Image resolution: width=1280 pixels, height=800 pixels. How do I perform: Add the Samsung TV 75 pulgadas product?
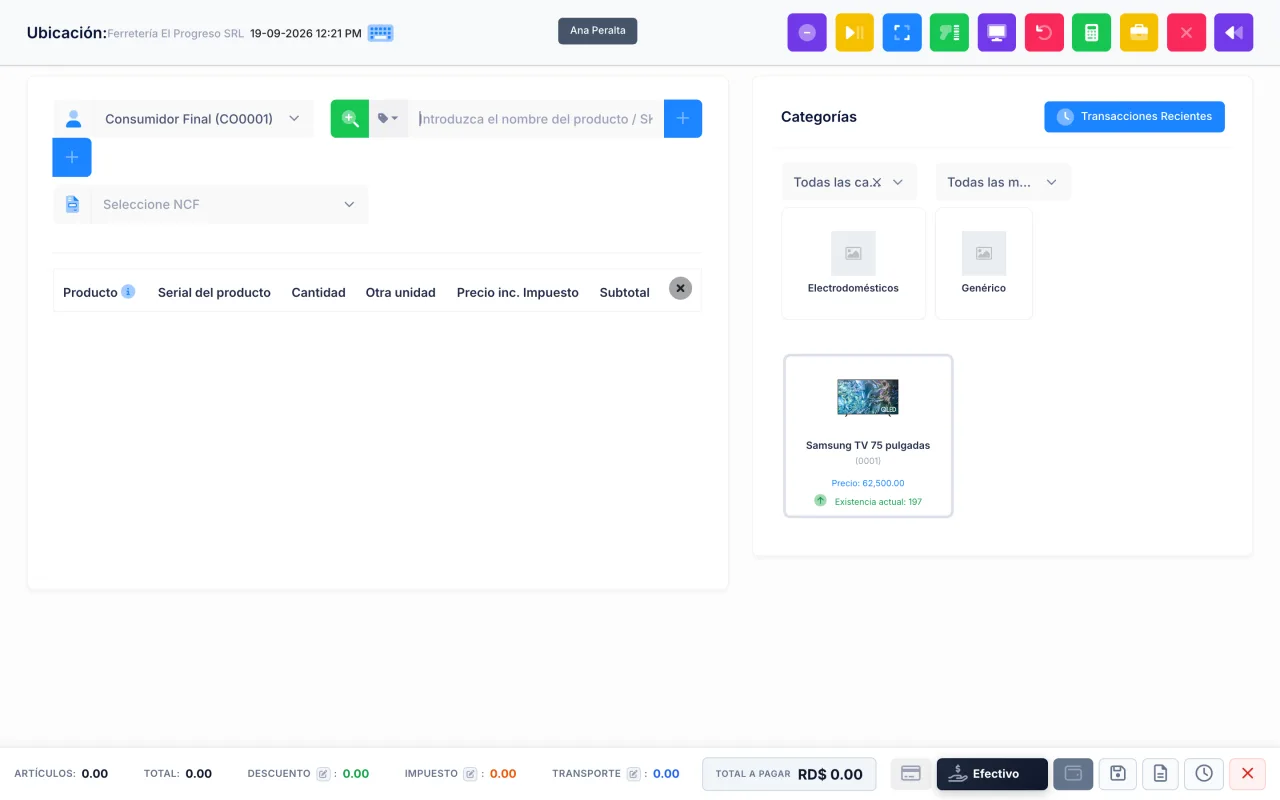tap(868, 436)
